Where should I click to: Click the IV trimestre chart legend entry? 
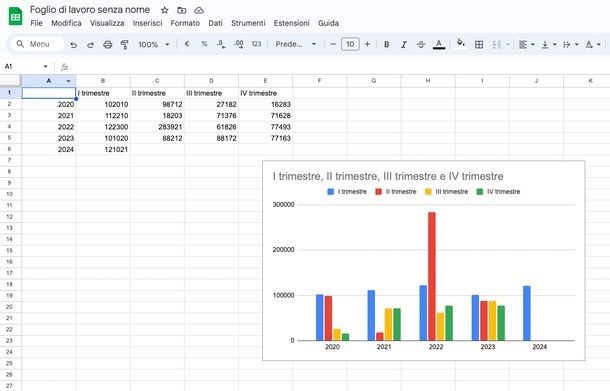point(498,192)
